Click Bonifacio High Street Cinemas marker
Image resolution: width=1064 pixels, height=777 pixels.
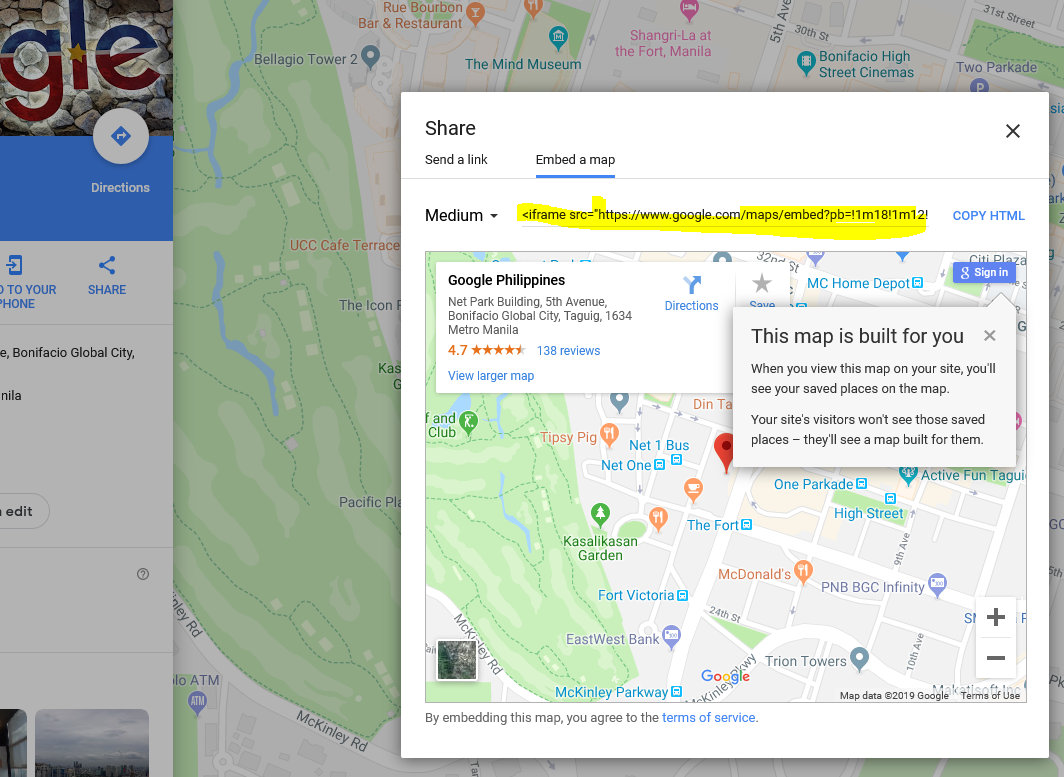pos(805,63)
